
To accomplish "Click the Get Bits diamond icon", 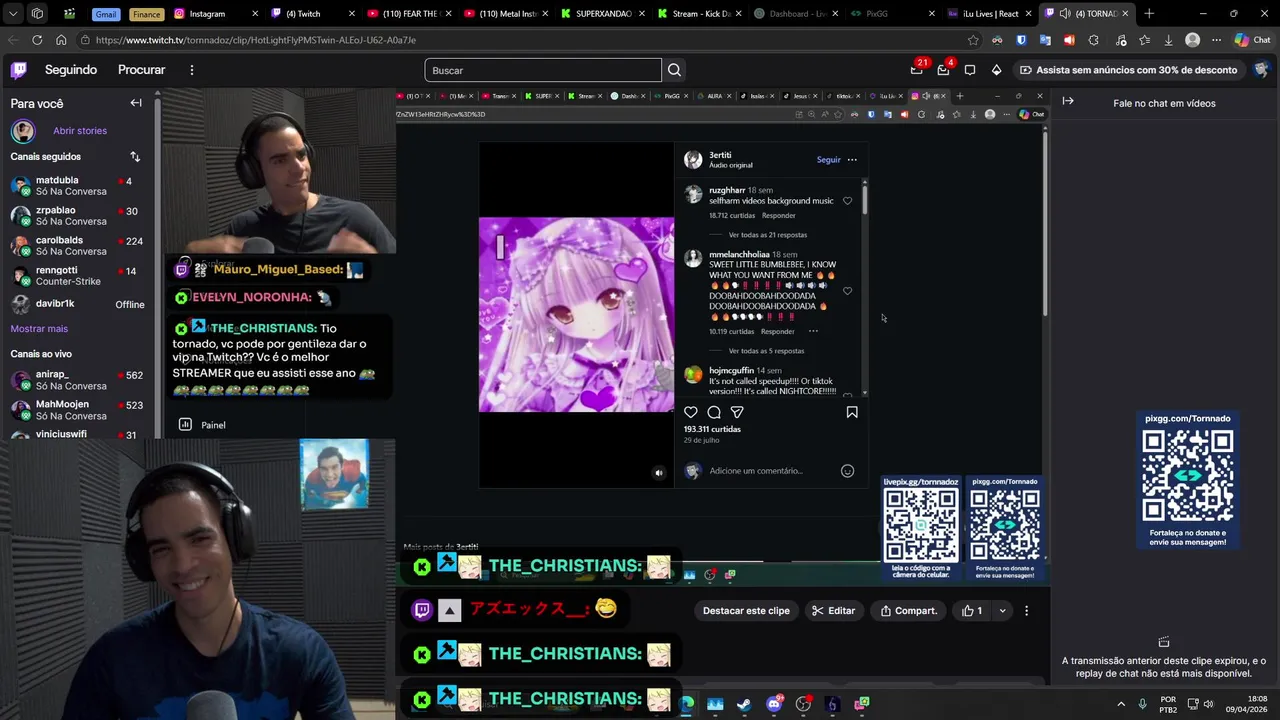I will coord(996,70).
